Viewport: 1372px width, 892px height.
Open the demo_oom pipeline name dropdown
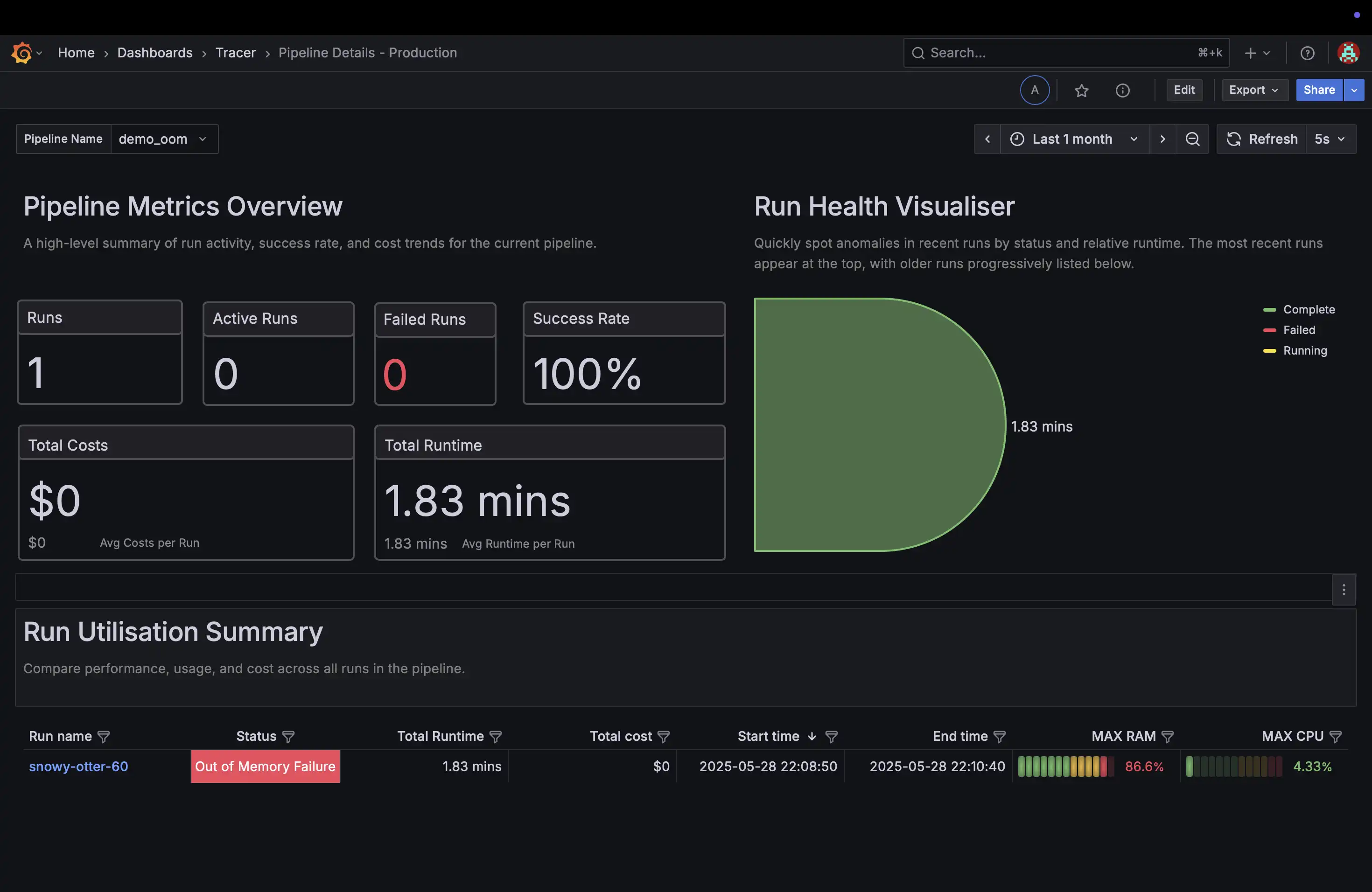[164, 139]
